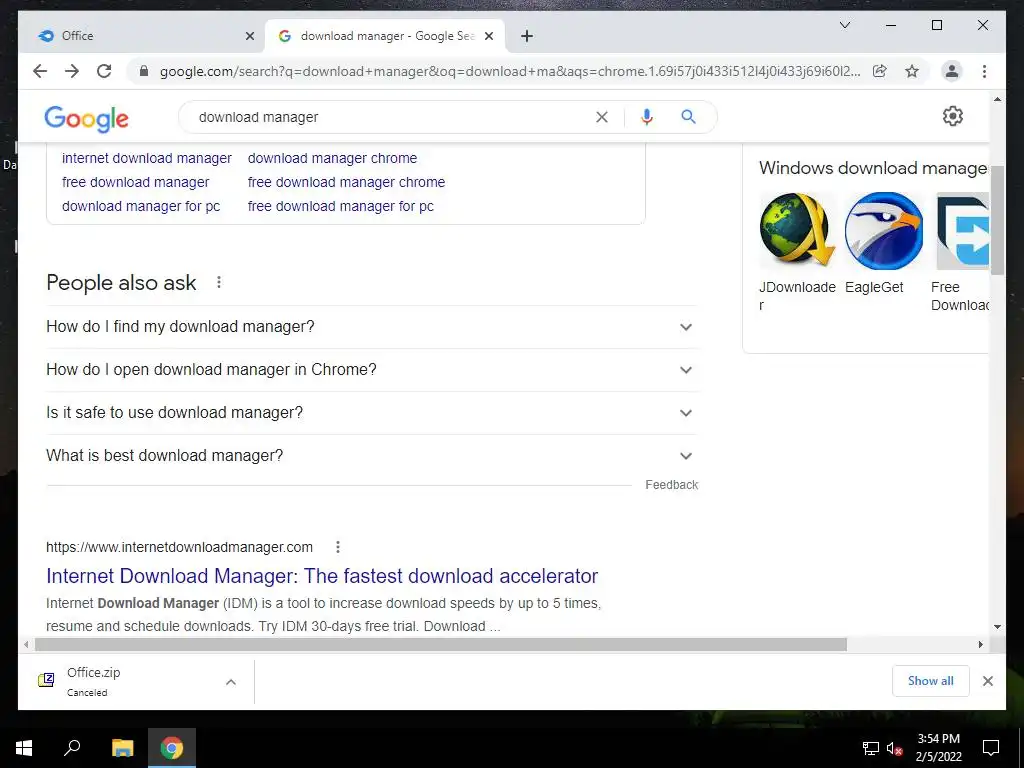Viewport: 1024px width, 768px height.
Task: Expand 'How do I find my download manager?'
Action: (372, 327)
